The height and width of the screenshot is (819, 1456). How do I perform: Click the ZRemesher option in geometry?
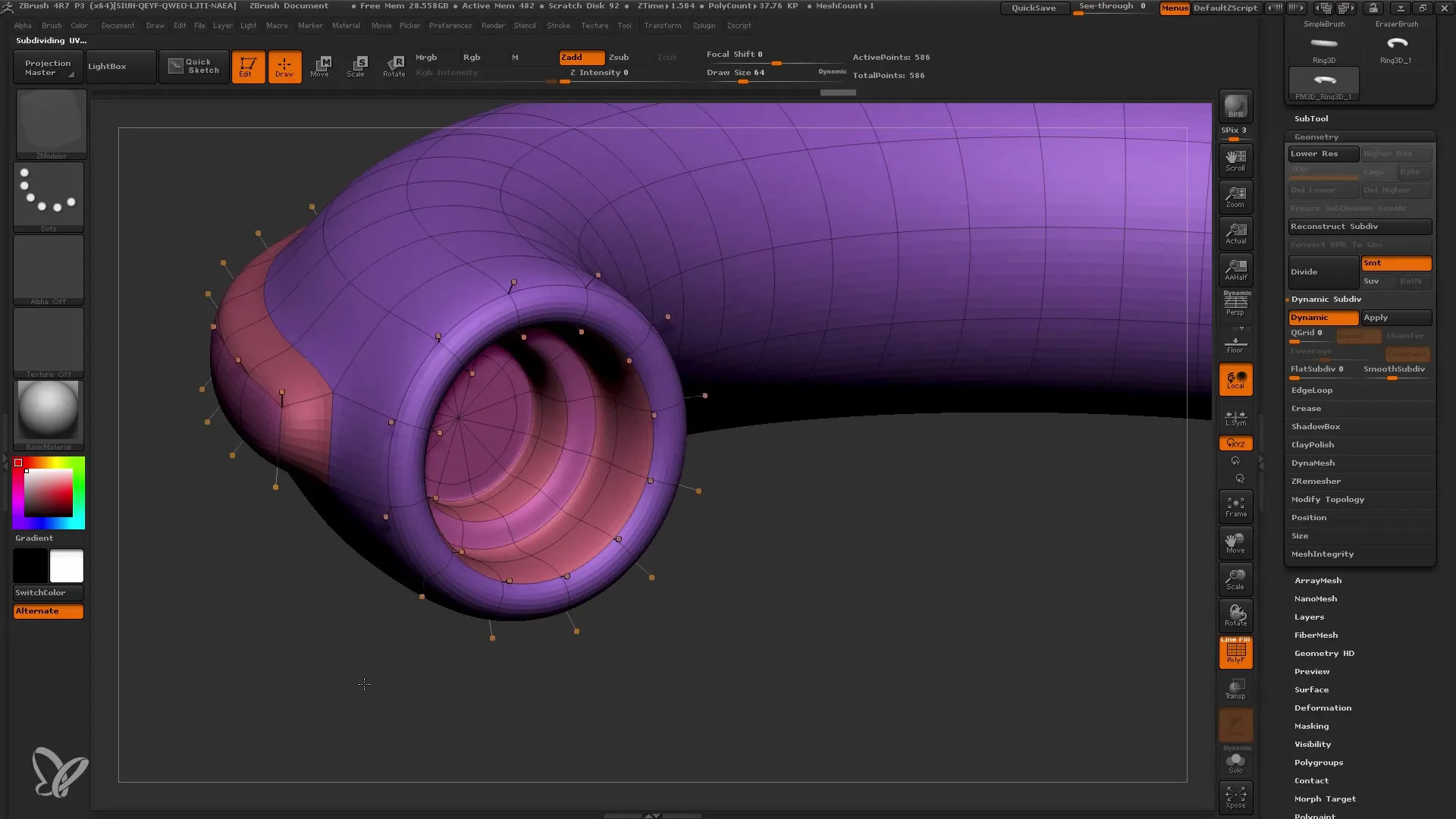tap(1316, 481)
